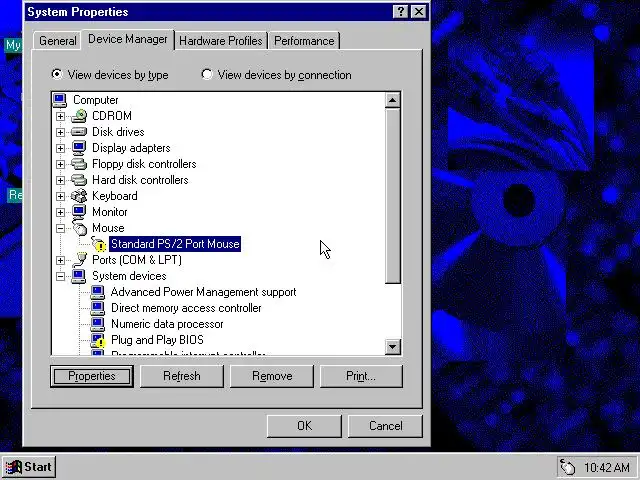The width and height of the screenshot is (640, 480).
Task: Expand the Disk drives branch
Action: (60, 132)
